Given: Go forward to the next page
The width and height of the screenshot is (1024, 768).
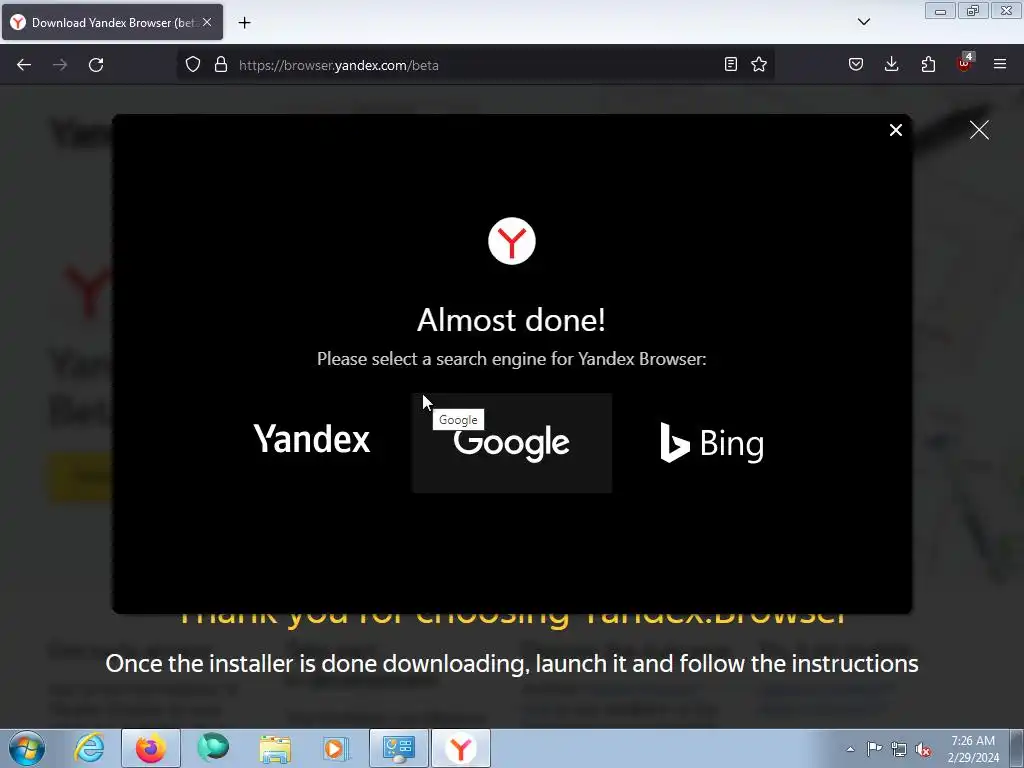Looking at the screenshot, I should 60,65.
